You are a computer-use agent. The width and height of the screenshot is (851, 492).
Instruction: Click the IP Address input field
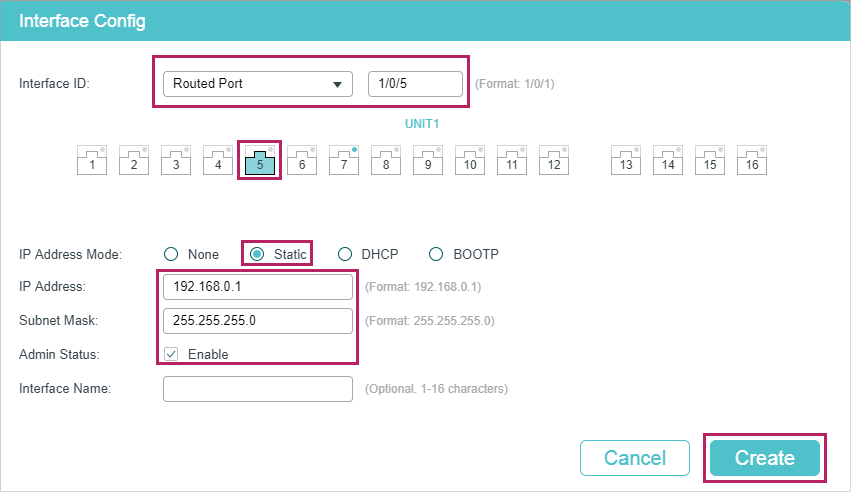coord(257,287)
